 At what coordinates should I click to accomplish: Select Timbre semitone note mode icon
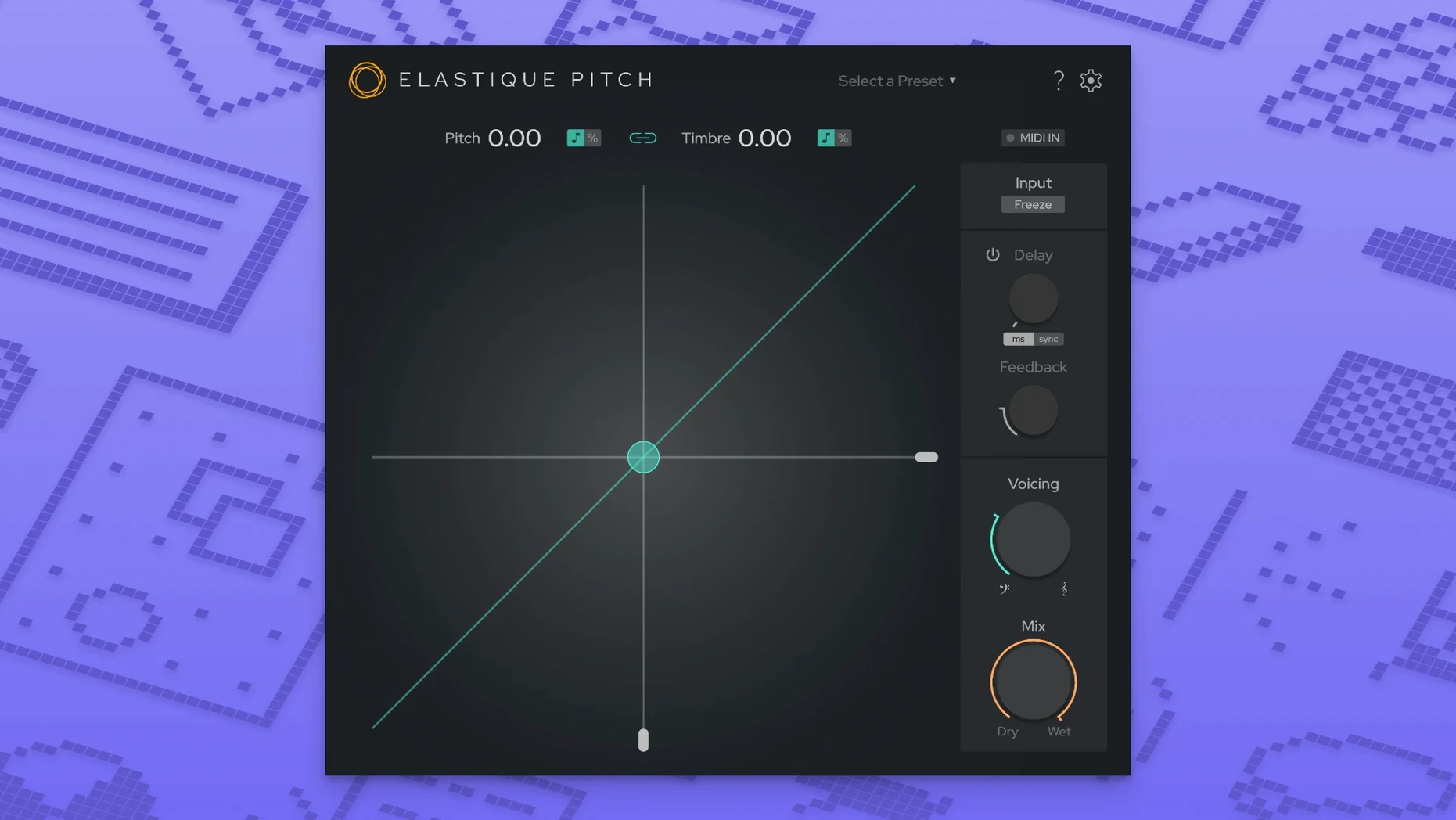(825, 138)
